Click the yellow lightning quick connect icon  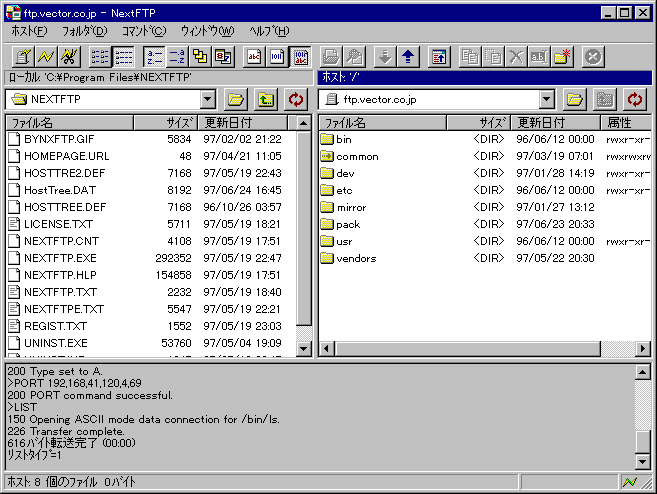coord(46,57)
